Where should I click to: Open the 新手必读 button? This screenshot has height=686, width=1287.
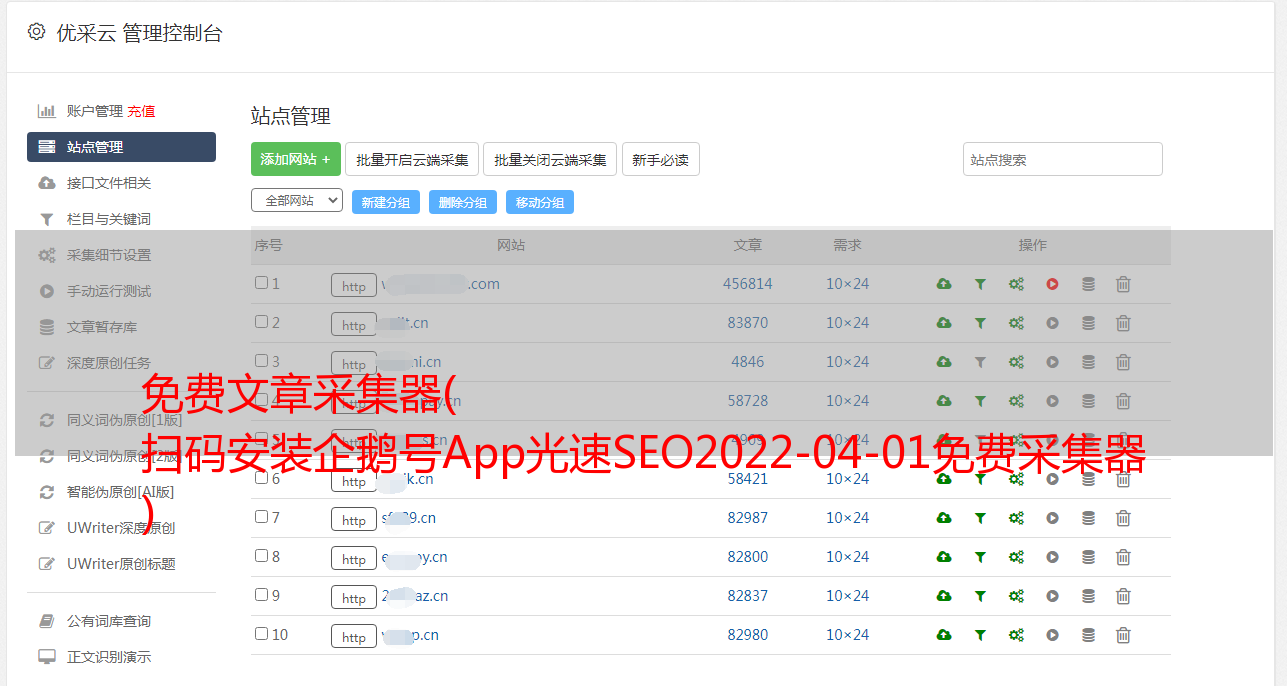(660, 159)
